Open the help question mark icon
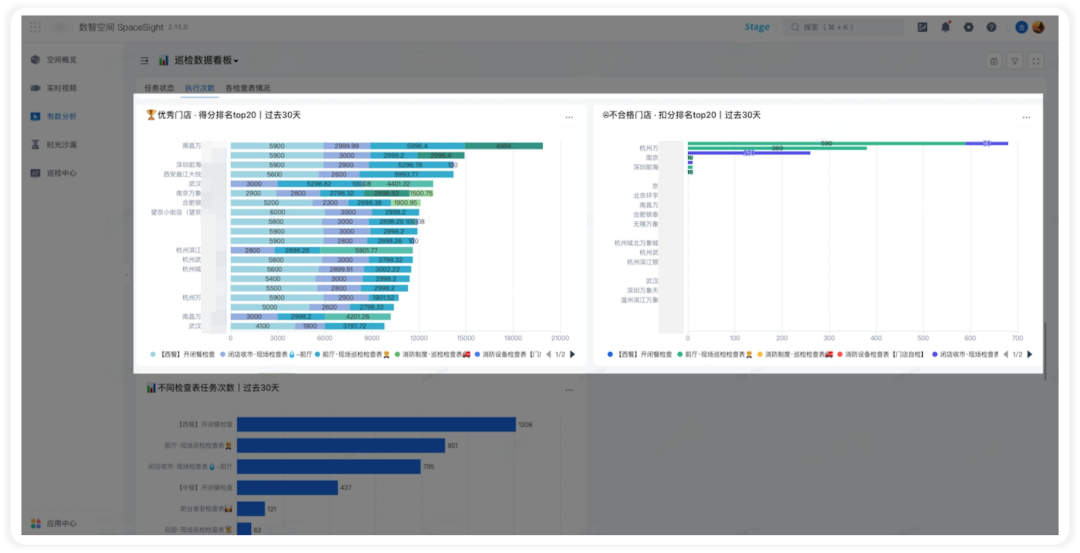 (991, 27)
